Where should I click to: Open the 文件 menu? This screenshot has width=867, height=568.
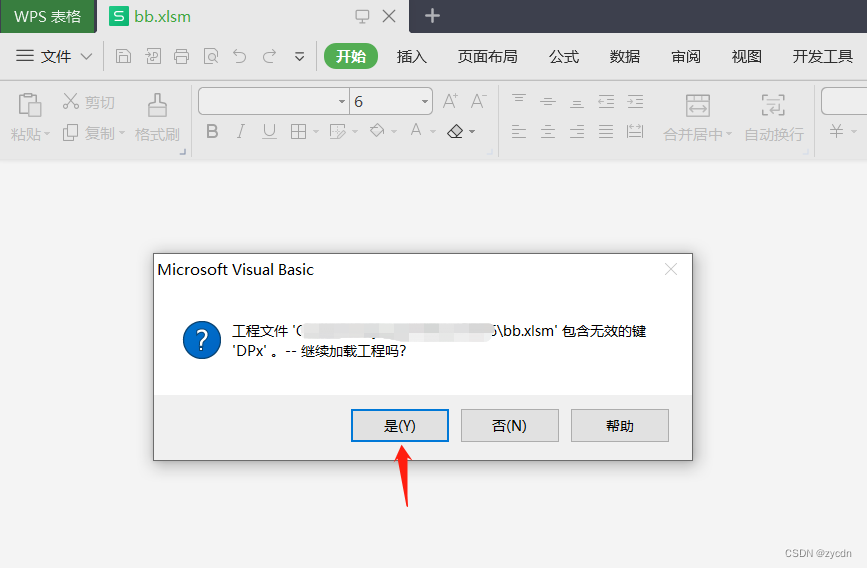pos(54,56)
